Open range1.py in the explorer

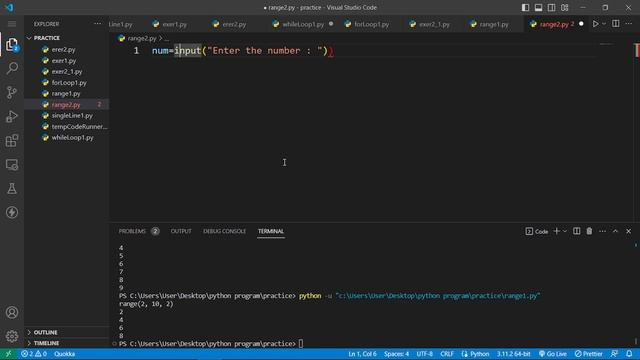pos(66,93)
